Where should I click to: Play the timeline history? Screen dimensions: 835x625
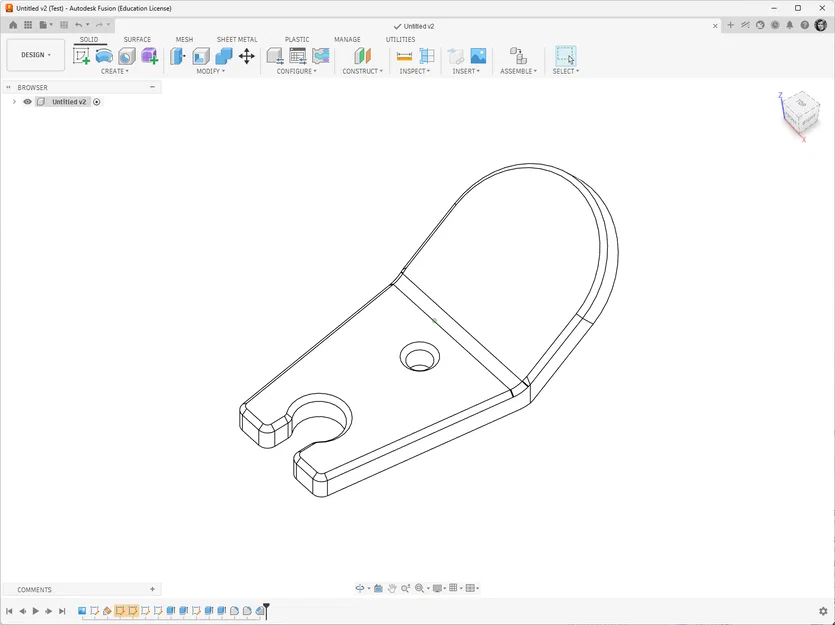point(36,611)
